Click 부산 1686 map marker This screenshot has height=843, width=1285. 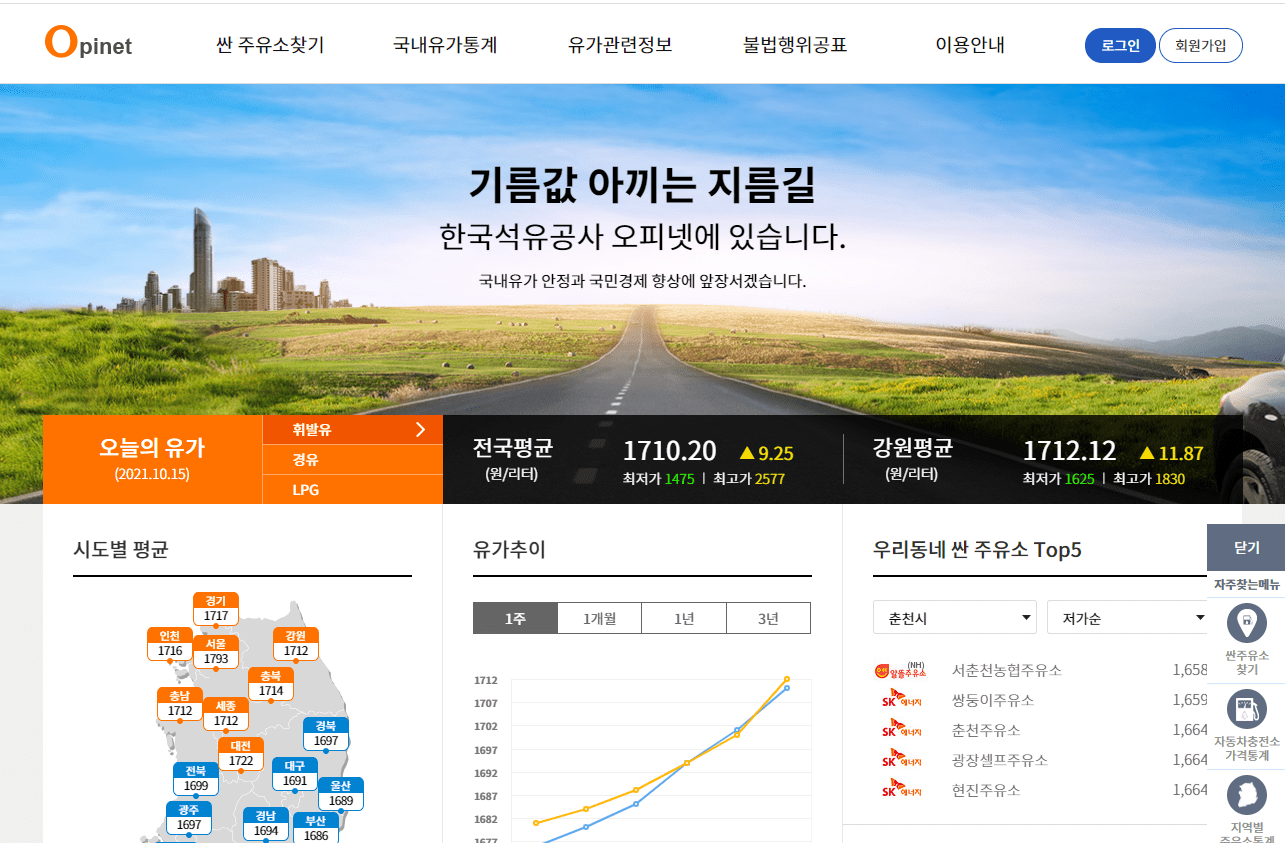[316, 827]
